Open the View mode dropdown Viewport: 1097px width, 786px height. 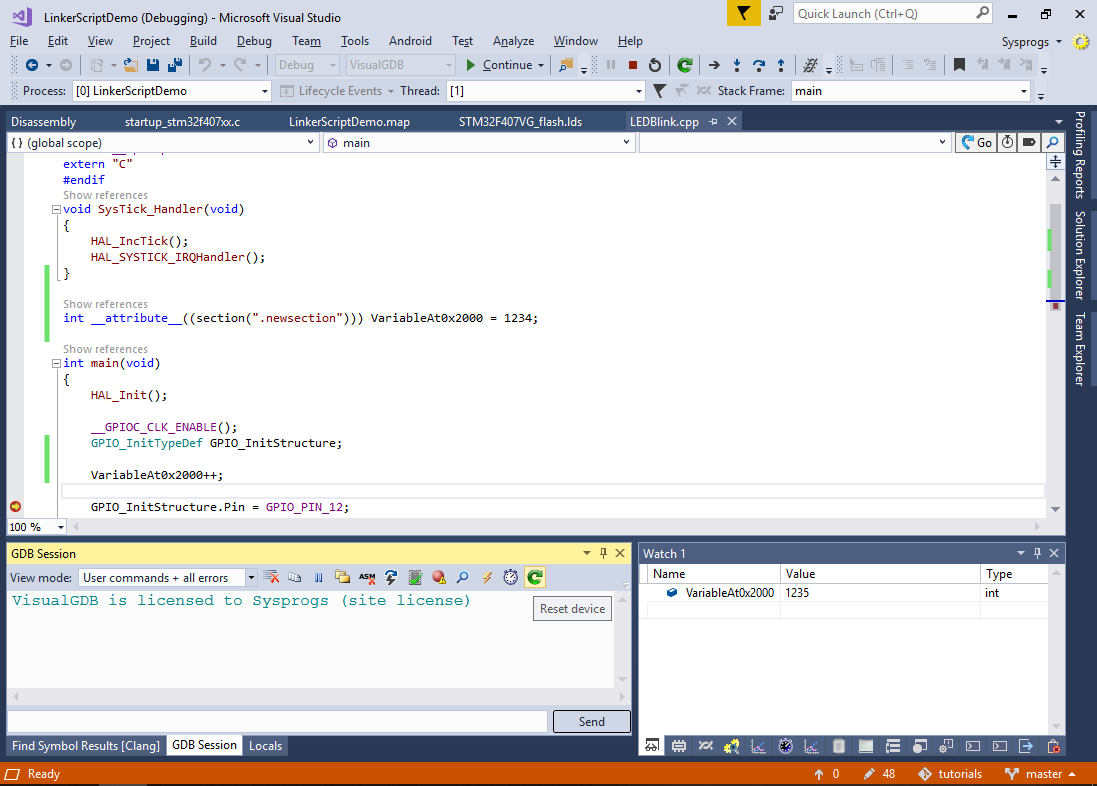coord(251,577)
